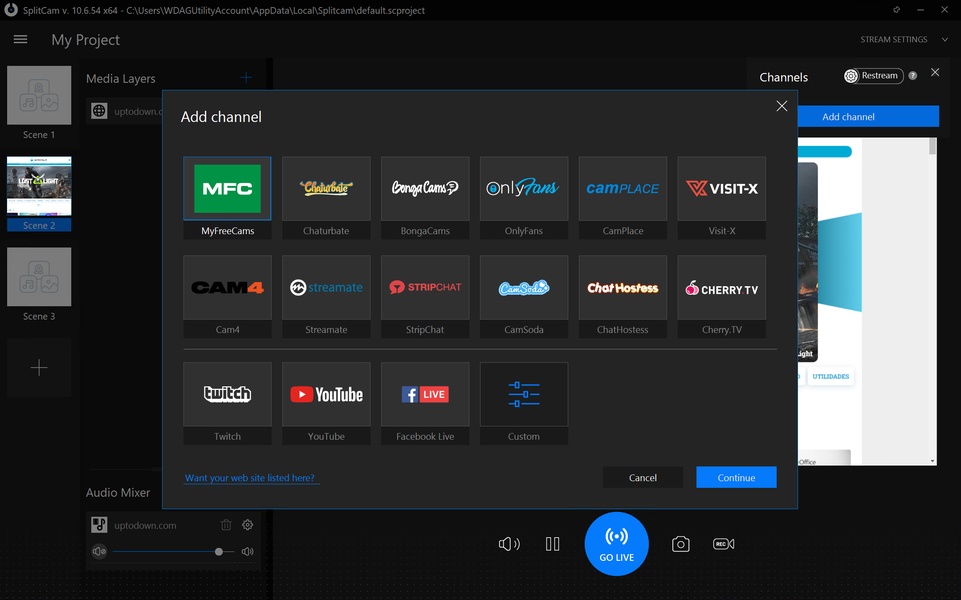
Task: Add a new media layer with plus icon
Action: (246, 78)
